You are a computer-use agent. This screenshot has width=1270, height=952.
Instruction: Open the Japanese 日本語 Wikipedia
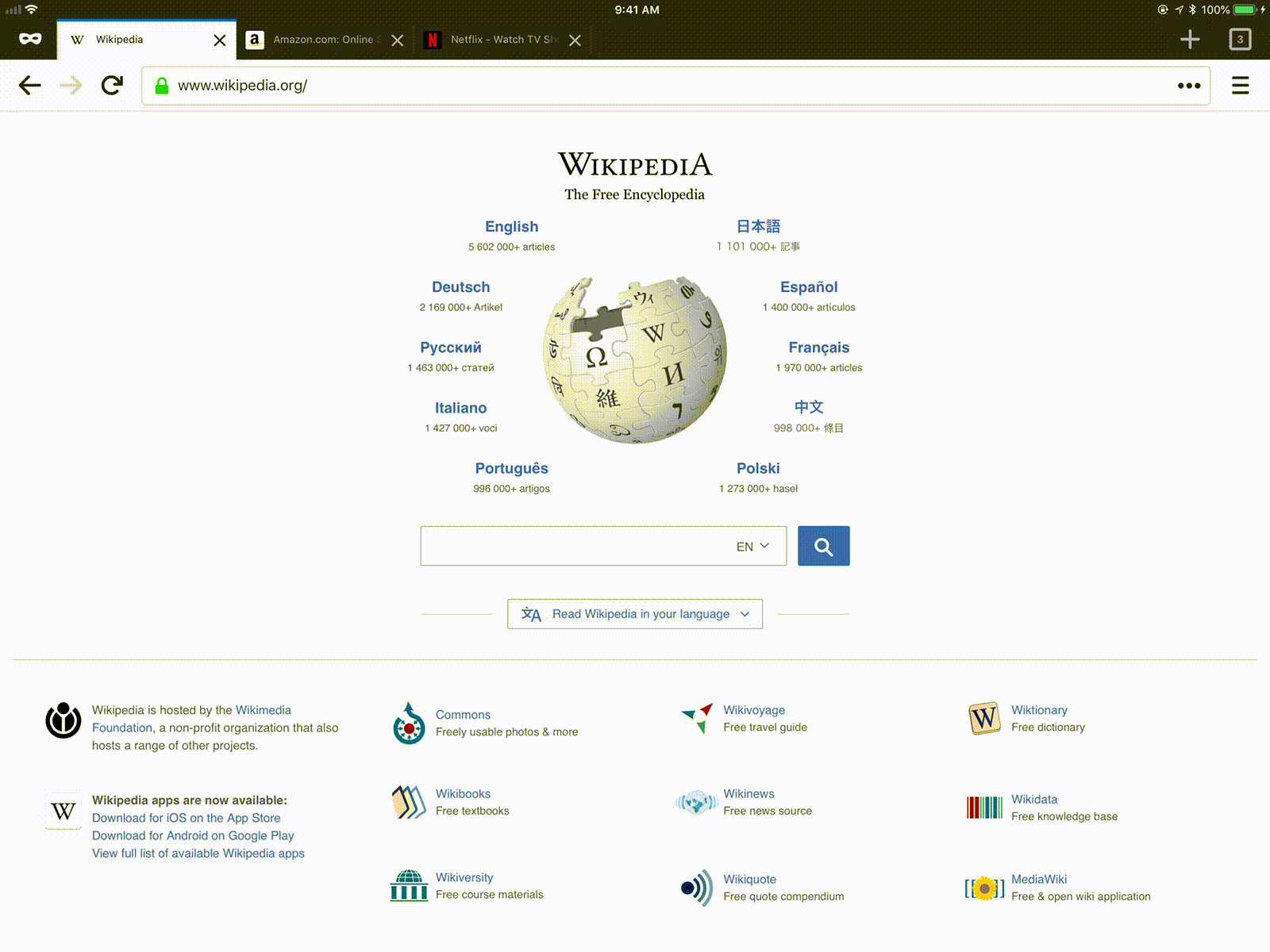point(758,227)
